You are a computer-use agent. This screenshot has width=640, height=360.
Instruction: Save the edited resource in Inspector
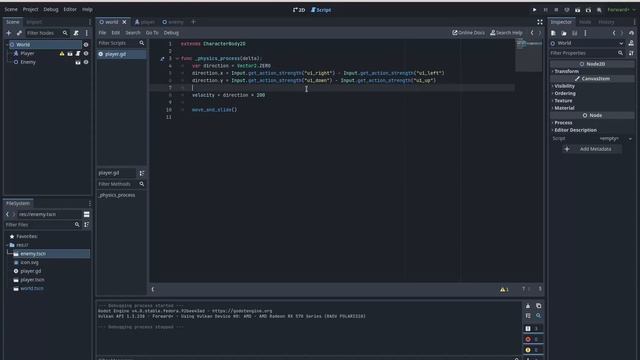coord(575,33)
